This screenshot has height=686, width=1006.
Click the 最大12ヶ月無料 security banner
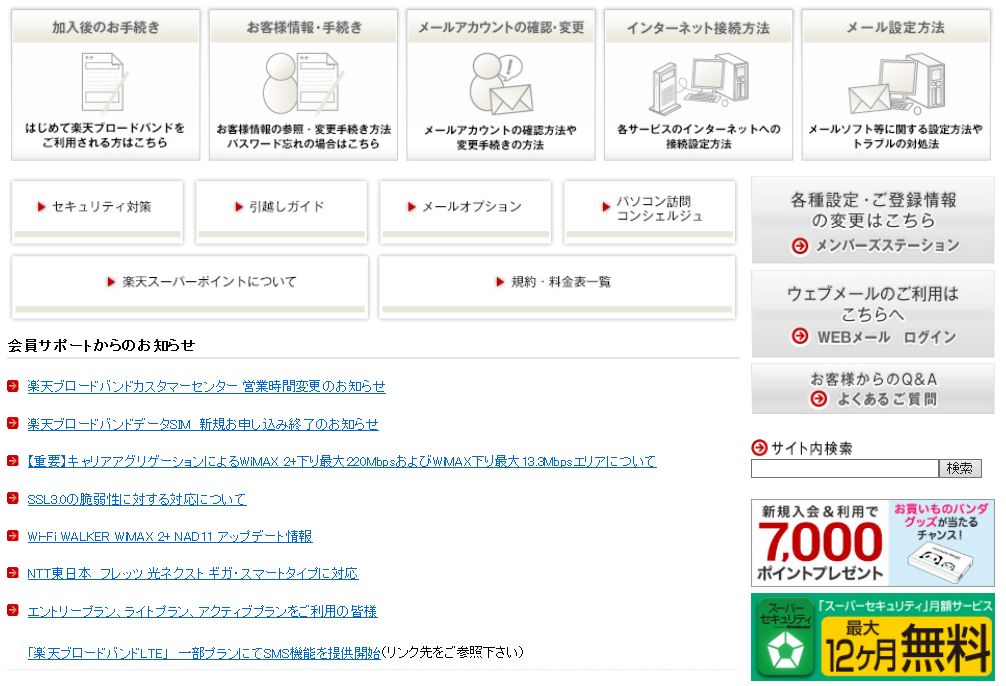coord(873,637)
